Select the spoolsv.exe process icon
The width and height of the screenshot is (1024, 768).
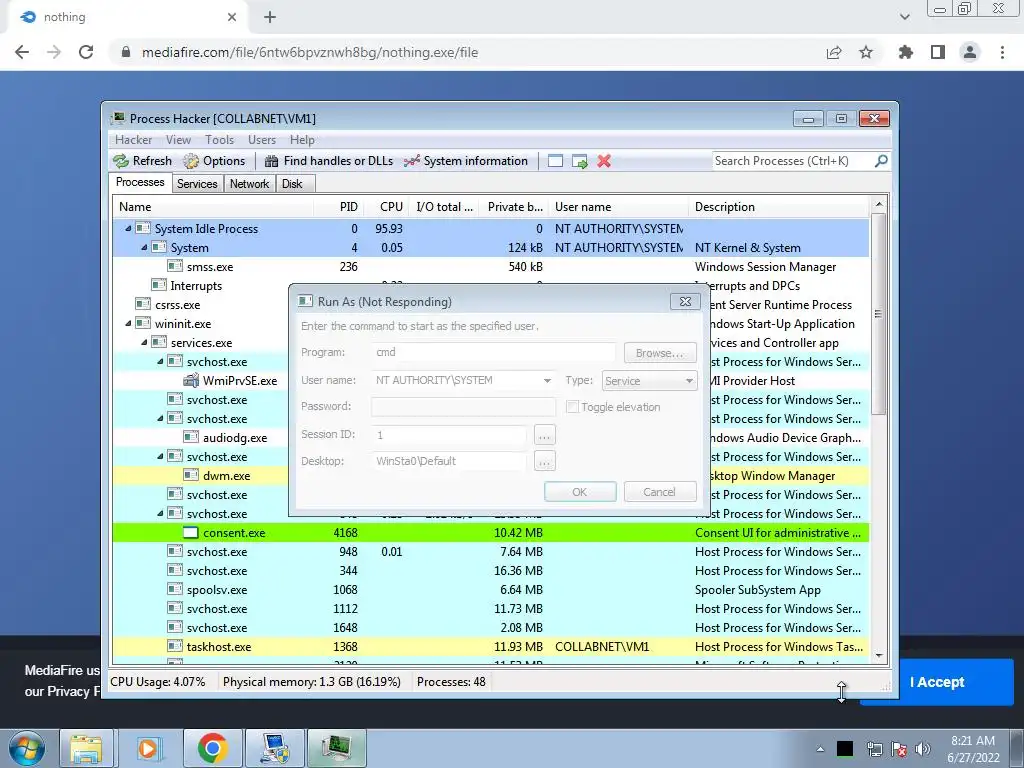coord(174,589)
